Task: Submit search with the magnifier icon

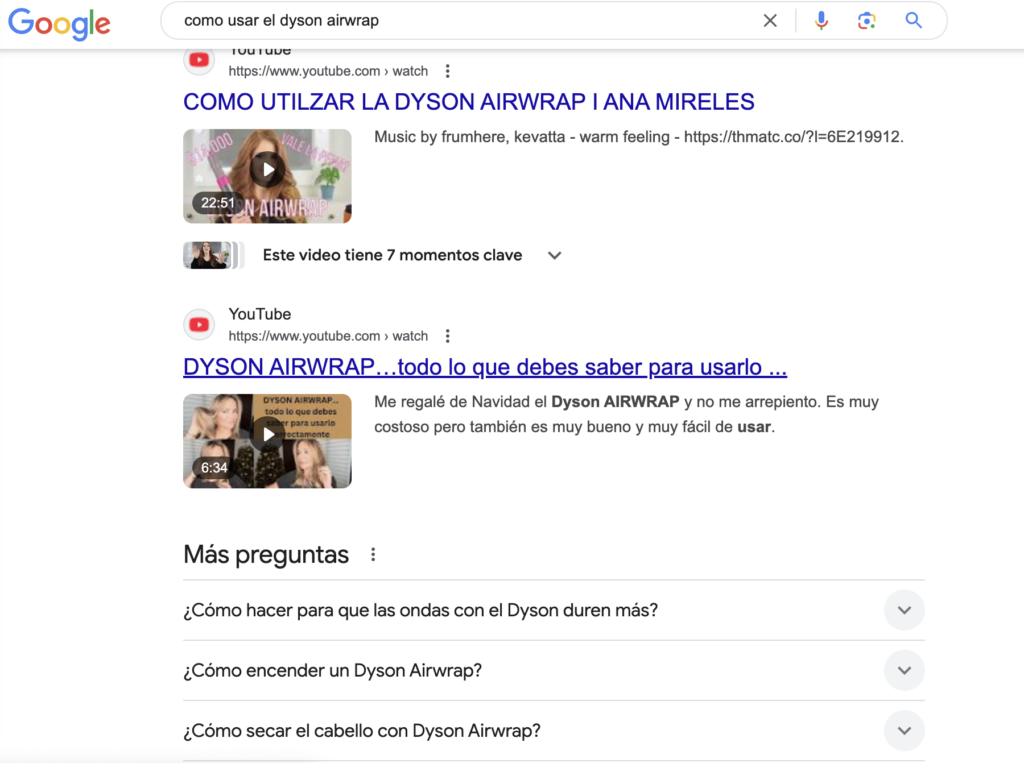Action: [x=914, y=21]
